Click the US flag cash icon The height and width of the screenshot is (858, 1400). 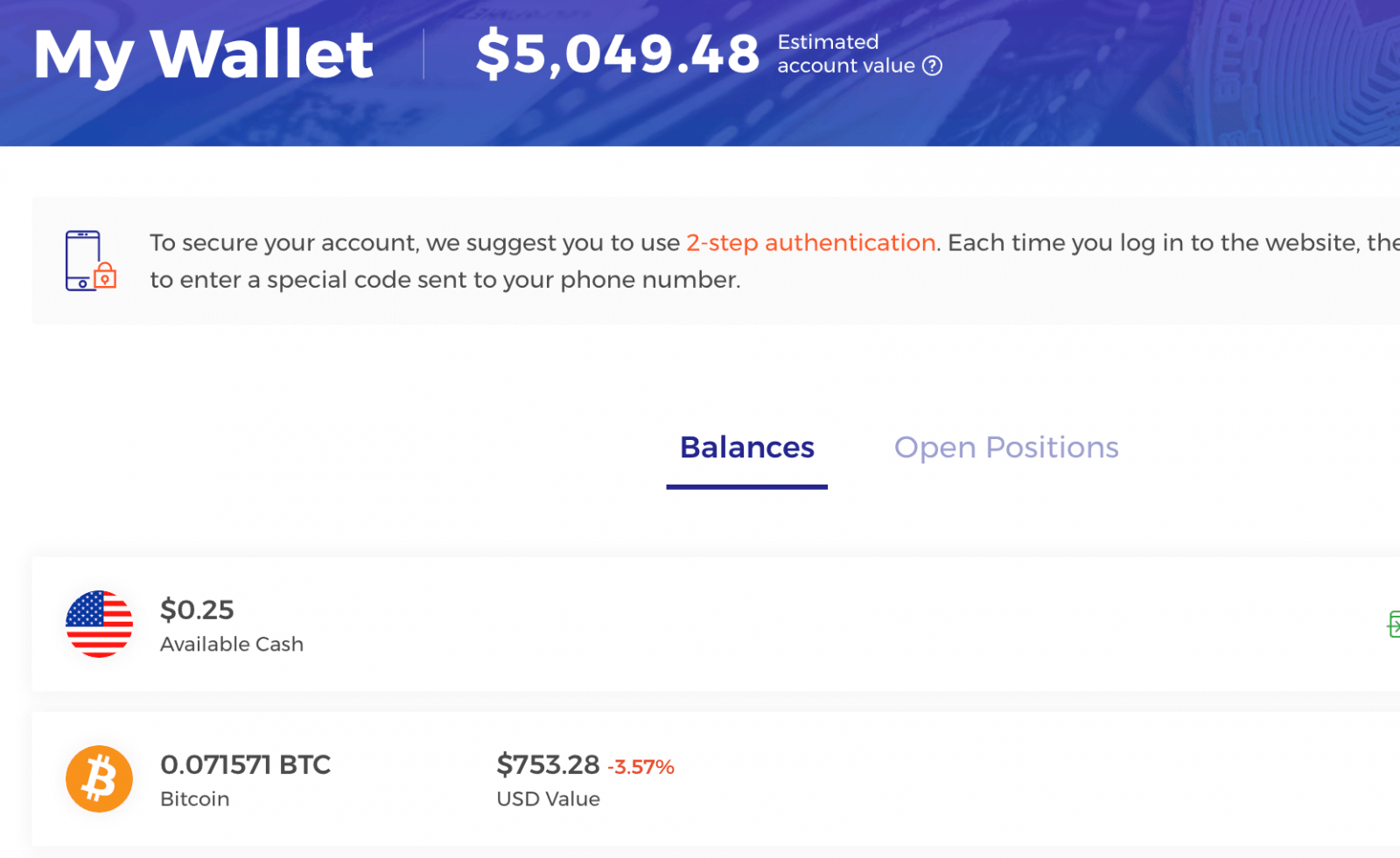(x=99, y=624)
